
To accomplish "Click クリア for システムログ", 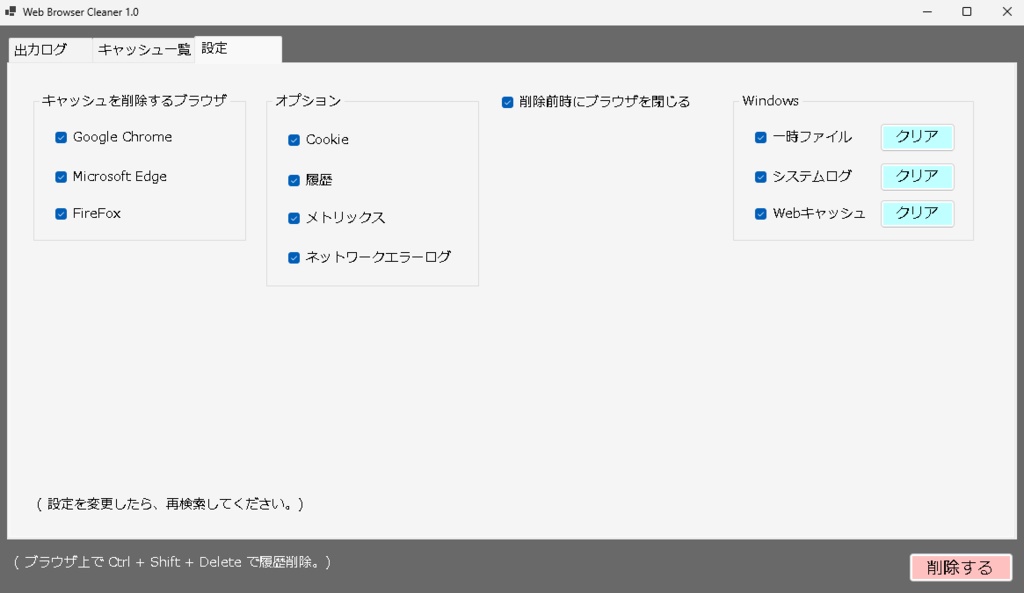I will click(917, 176).
